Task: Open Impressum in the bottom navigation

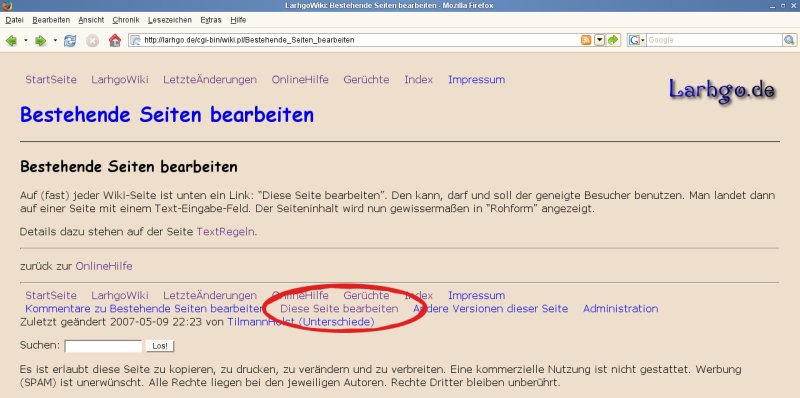Action: [x=477, y=295]
